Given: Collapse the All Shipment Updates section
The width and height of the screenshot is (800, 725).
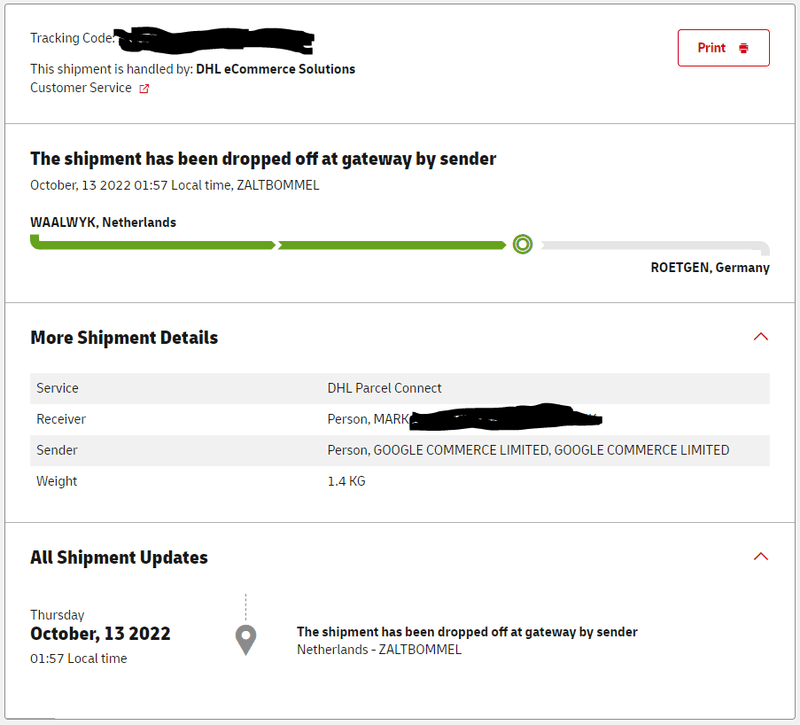Looking at the screenshot, I should coord(760,556).
